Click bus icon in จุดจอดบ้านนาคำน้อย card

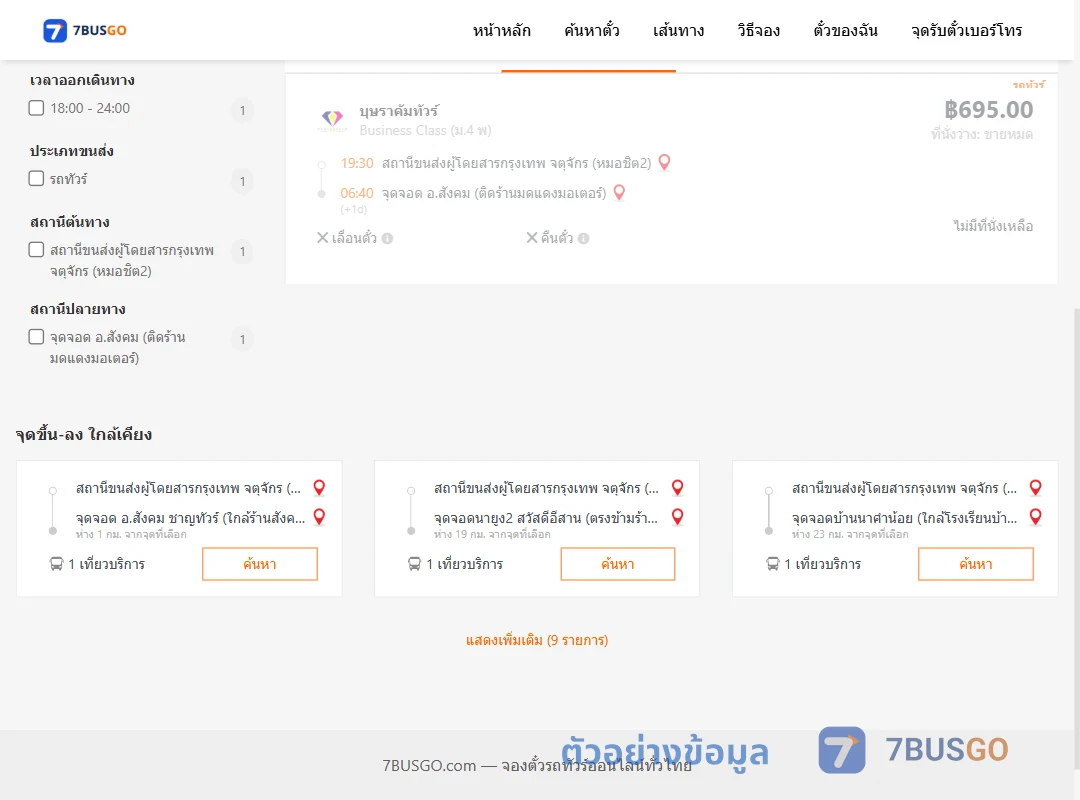click(773, 564)
